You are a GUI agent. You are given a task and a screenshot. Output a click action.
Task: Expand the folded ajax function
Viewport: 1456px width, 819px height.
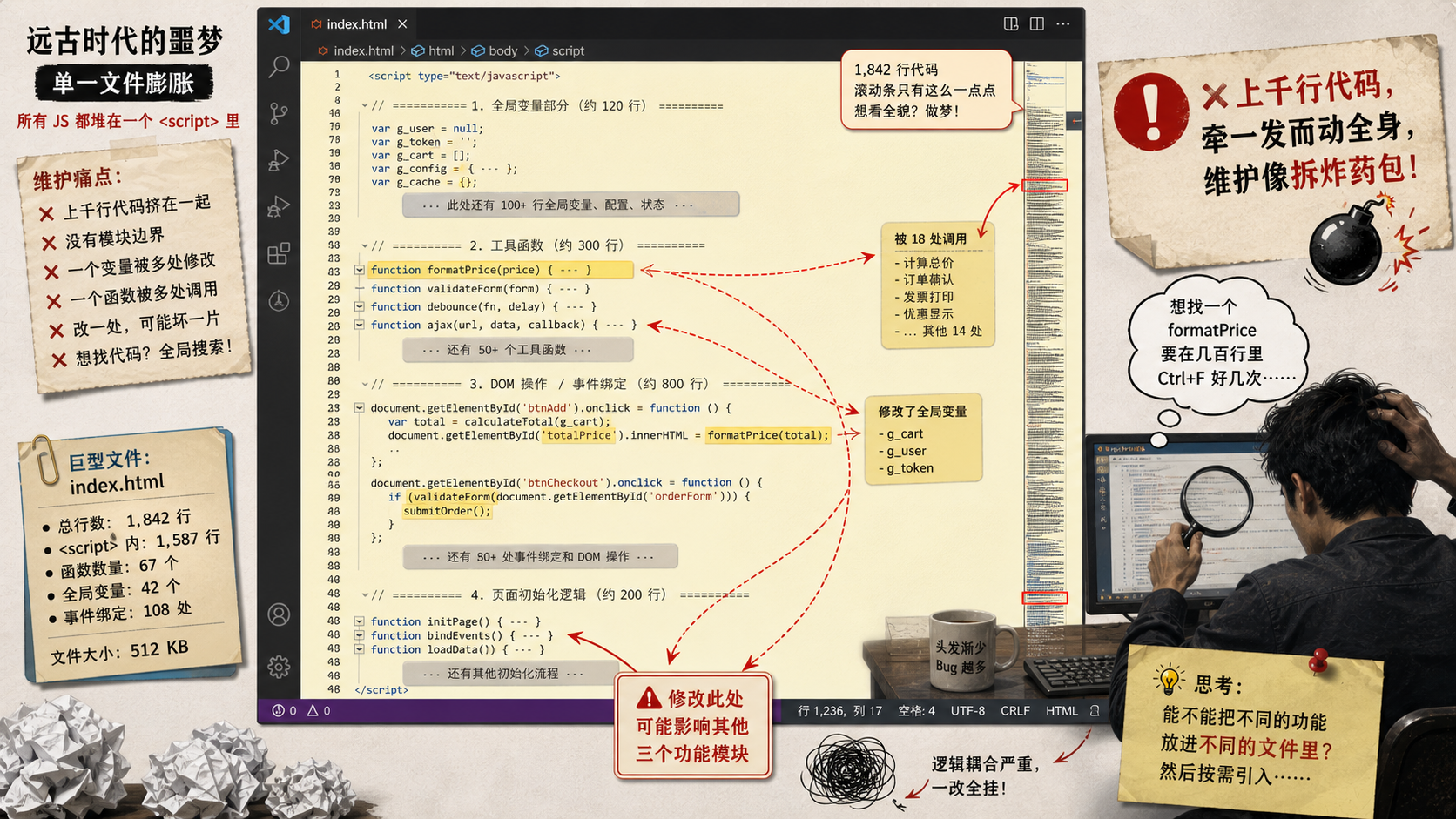point(359,325)
